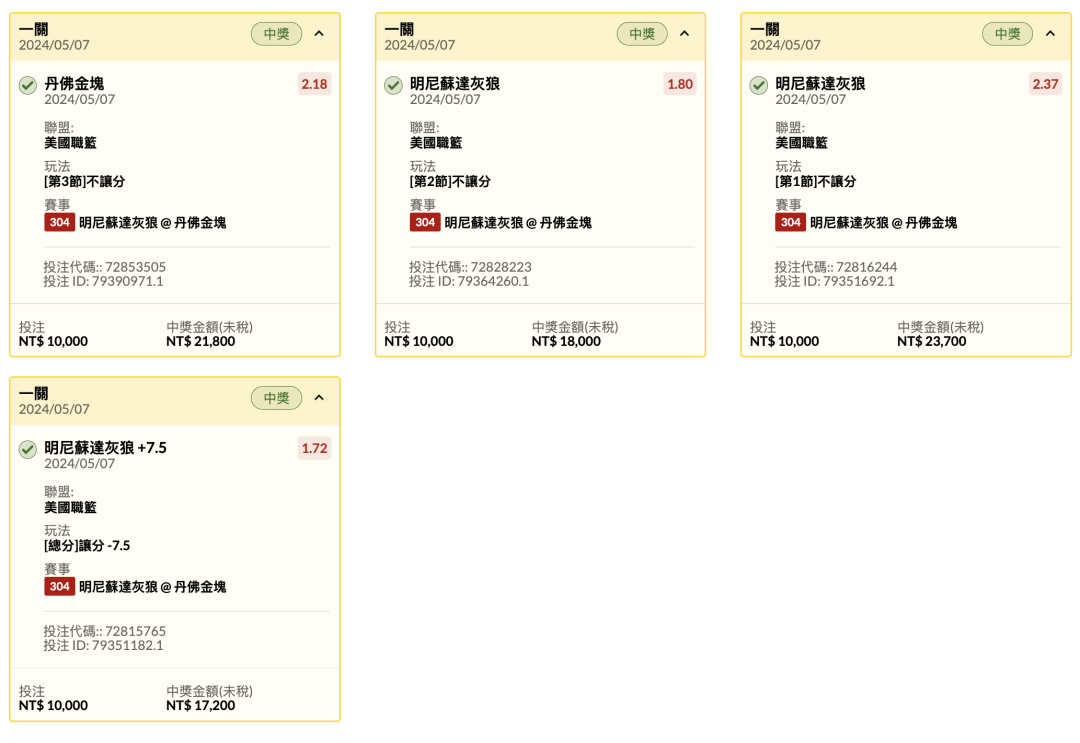Click matchup text in 第1節 card
The width and height of the screenshot is (1080, 743).
click(x=884, y=223)
